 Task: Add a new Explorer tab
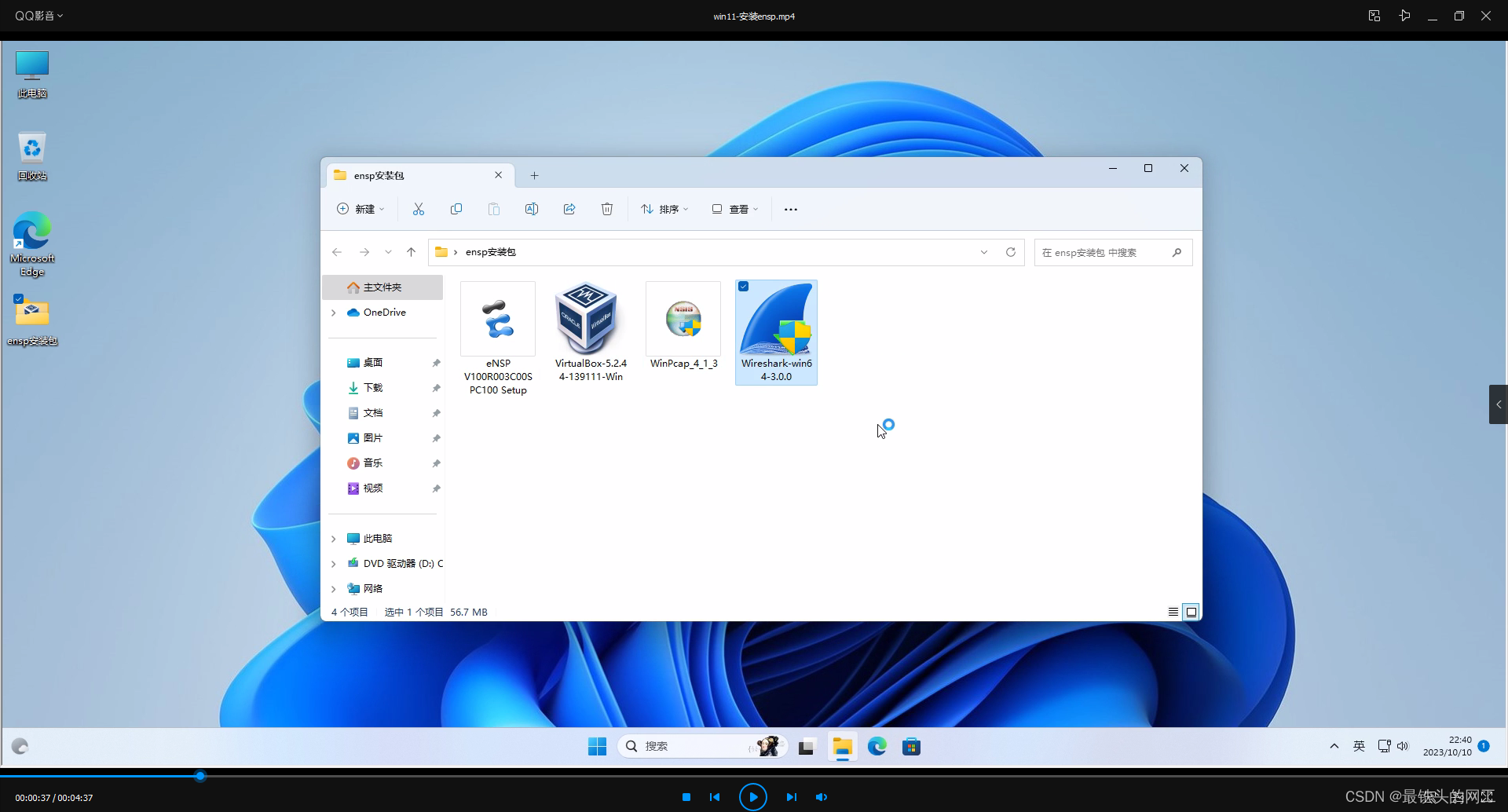tap(534, 175)
